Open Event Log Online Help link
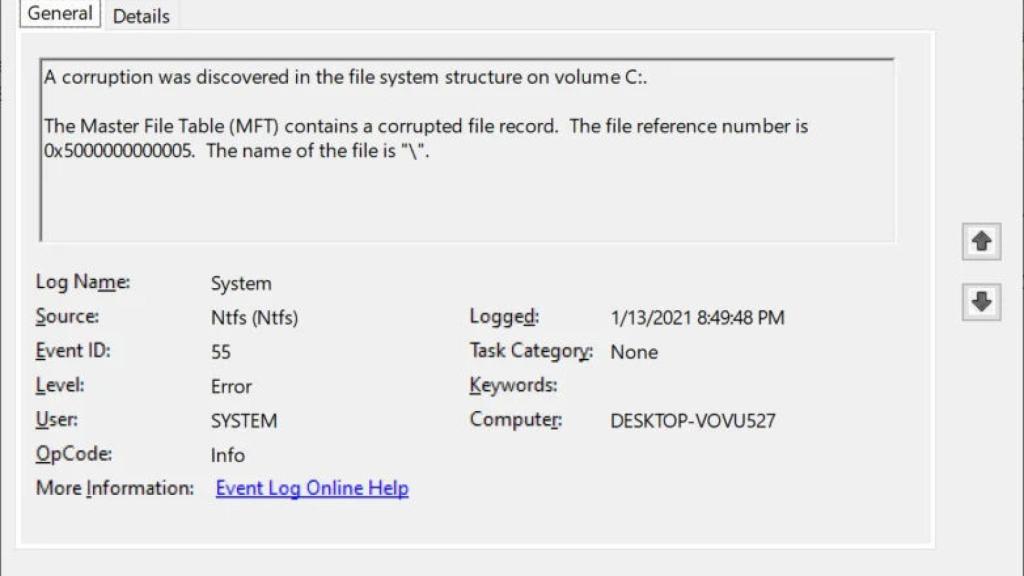Image resolution: width=1024 pixels, height=576 pixels. 311,488
